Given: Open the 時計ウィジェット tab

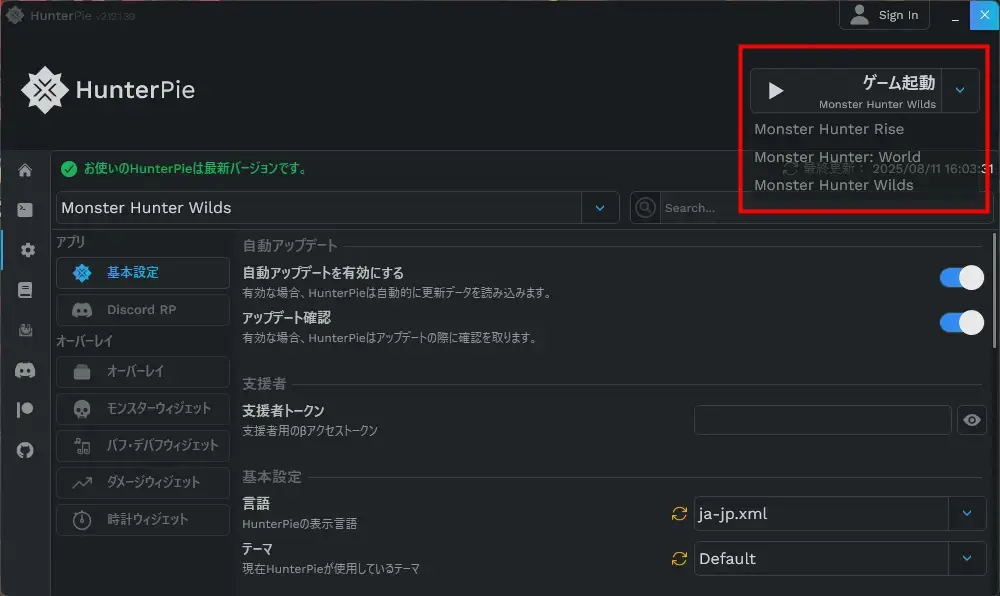Looking at the screenshot, I should (143, 520).
